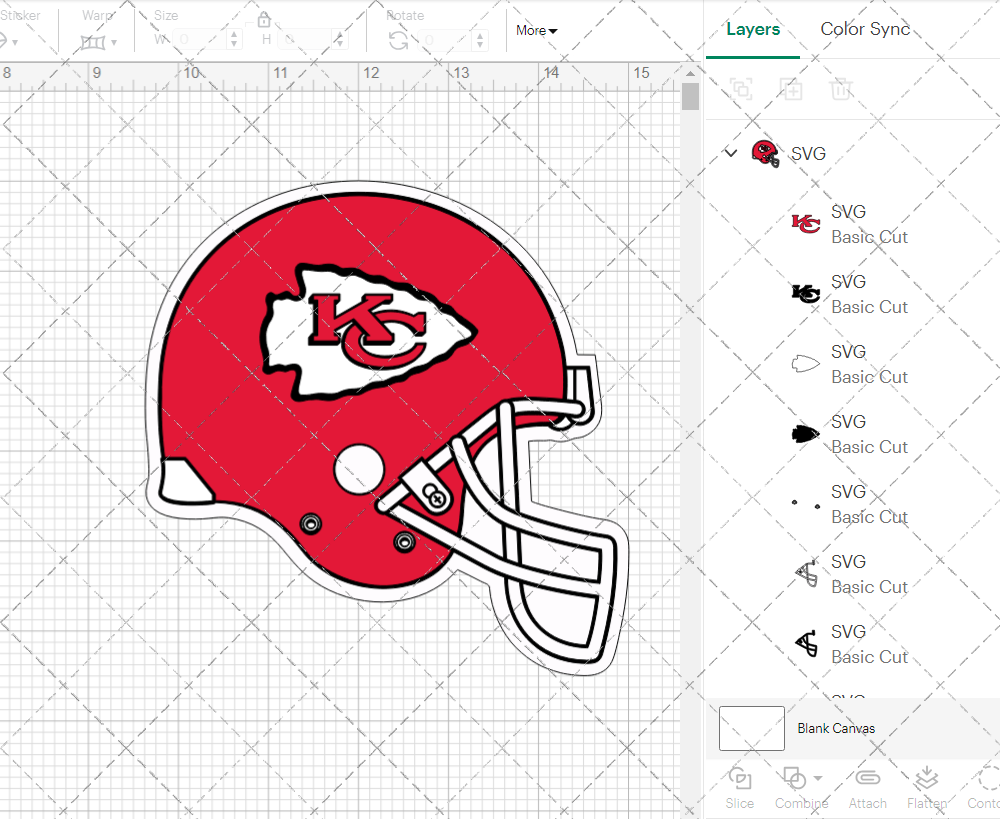Click the KC arrowhead logo on helmet
The height and width of the screenshot is (819, 1000).
[x=368, y=331]
